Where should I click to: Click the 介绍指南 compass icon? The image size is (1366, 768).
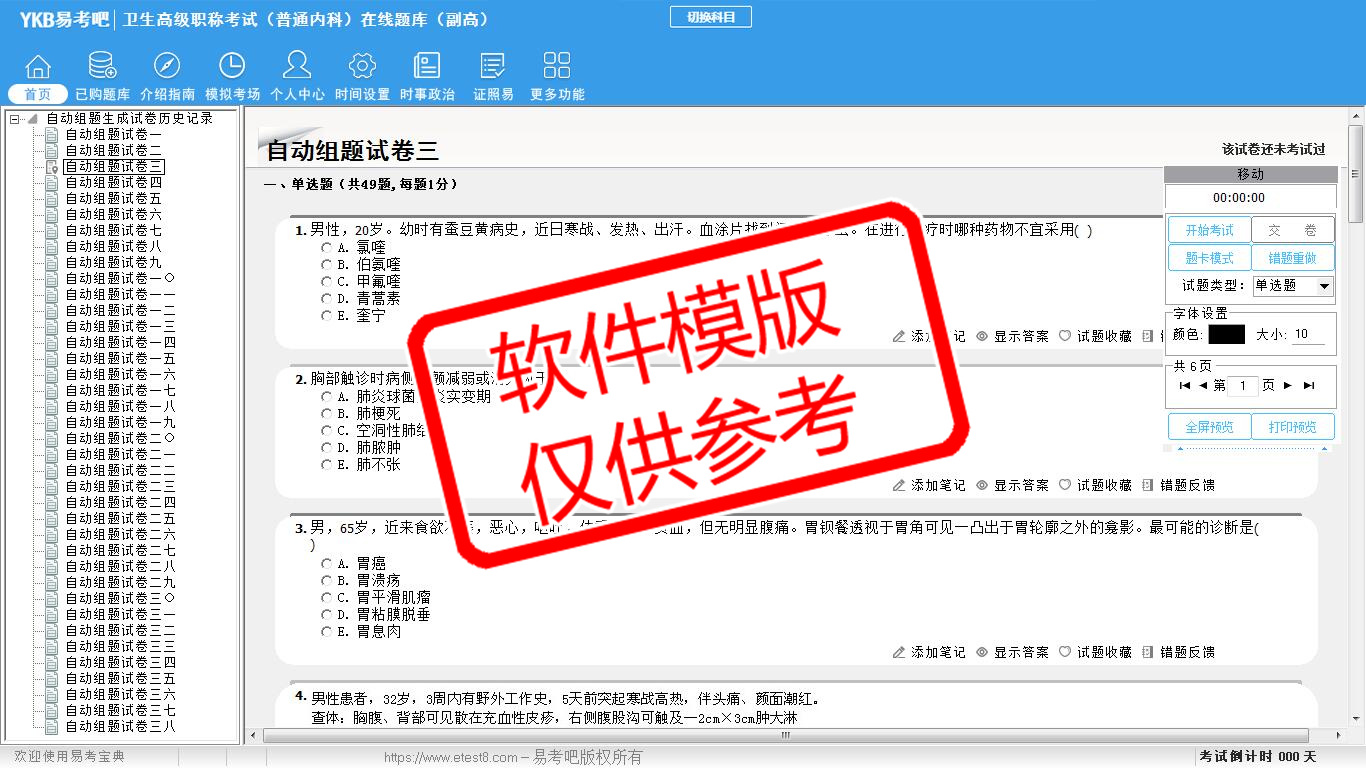coord(167,67)
